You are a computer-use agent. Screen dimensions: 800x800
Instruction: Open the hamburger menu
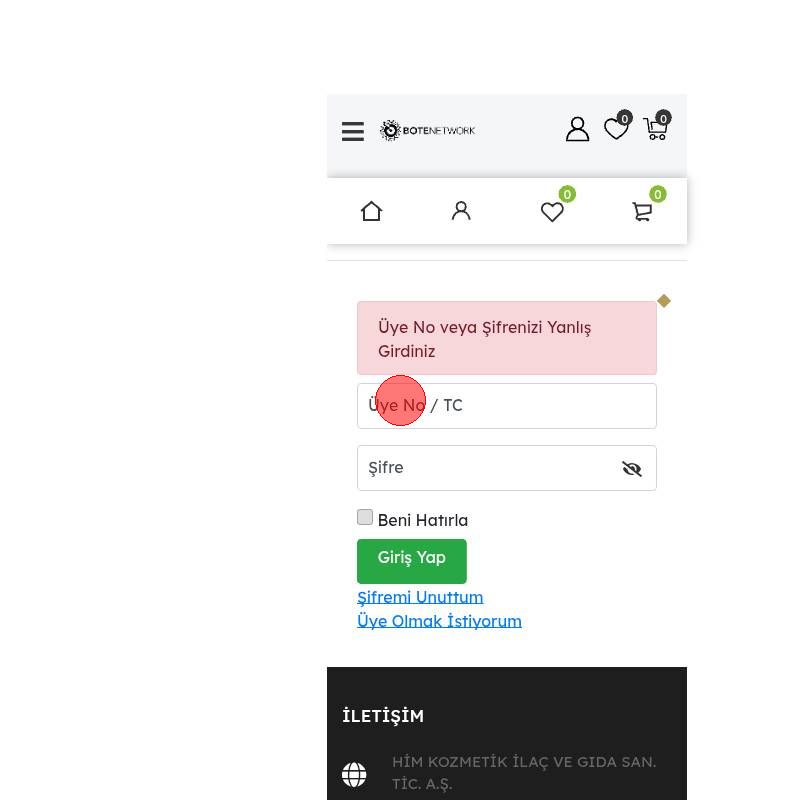tap(353, 131)
